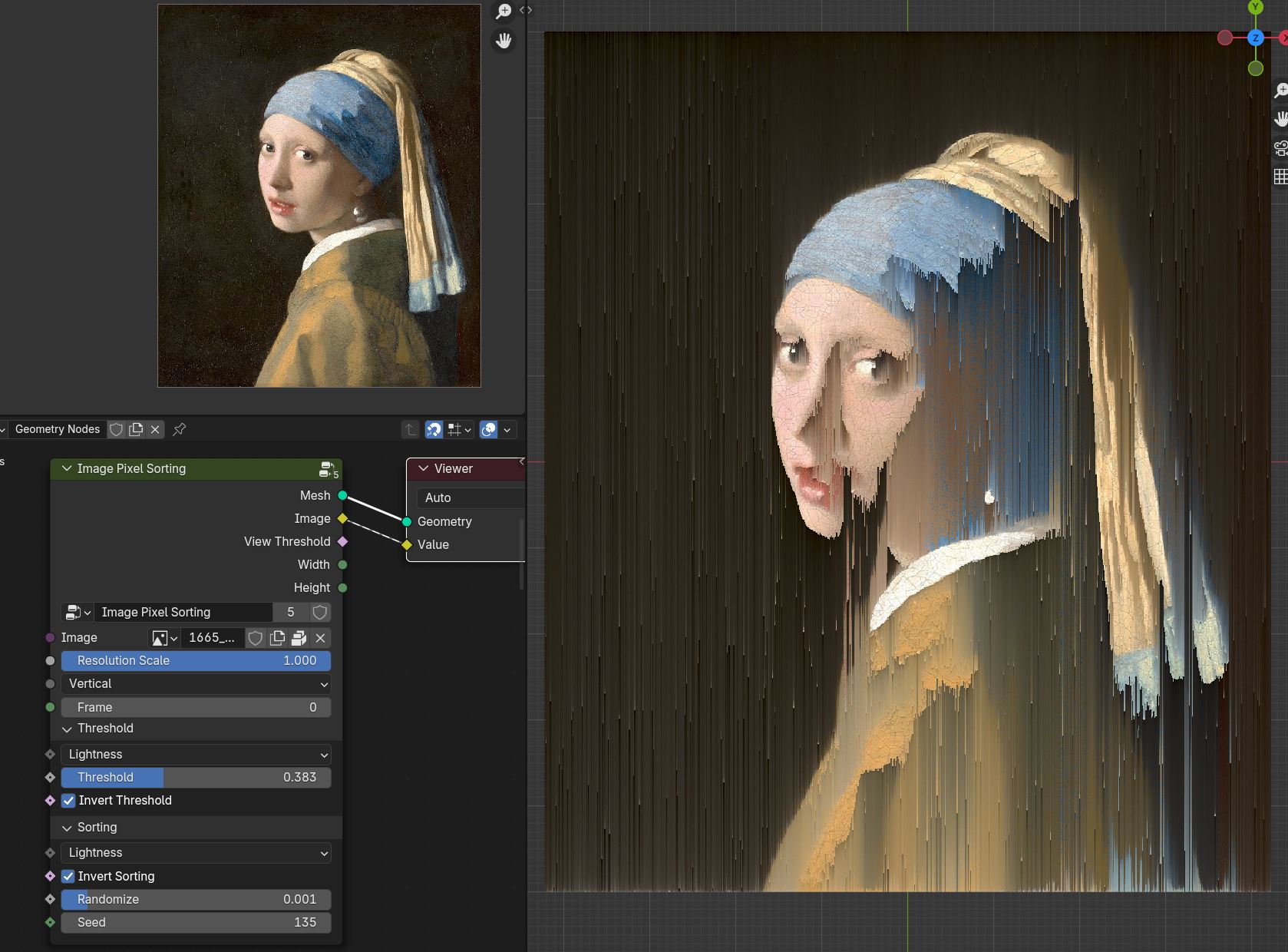Uncheck Invert Sorting
The height and width of the screenshot is (952, 1288).
(x=68, y=876)
